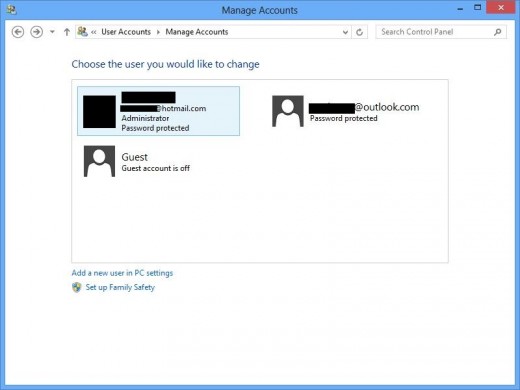Select the Guest account
The width and height of the screenshot is (520, 390).
137,161
